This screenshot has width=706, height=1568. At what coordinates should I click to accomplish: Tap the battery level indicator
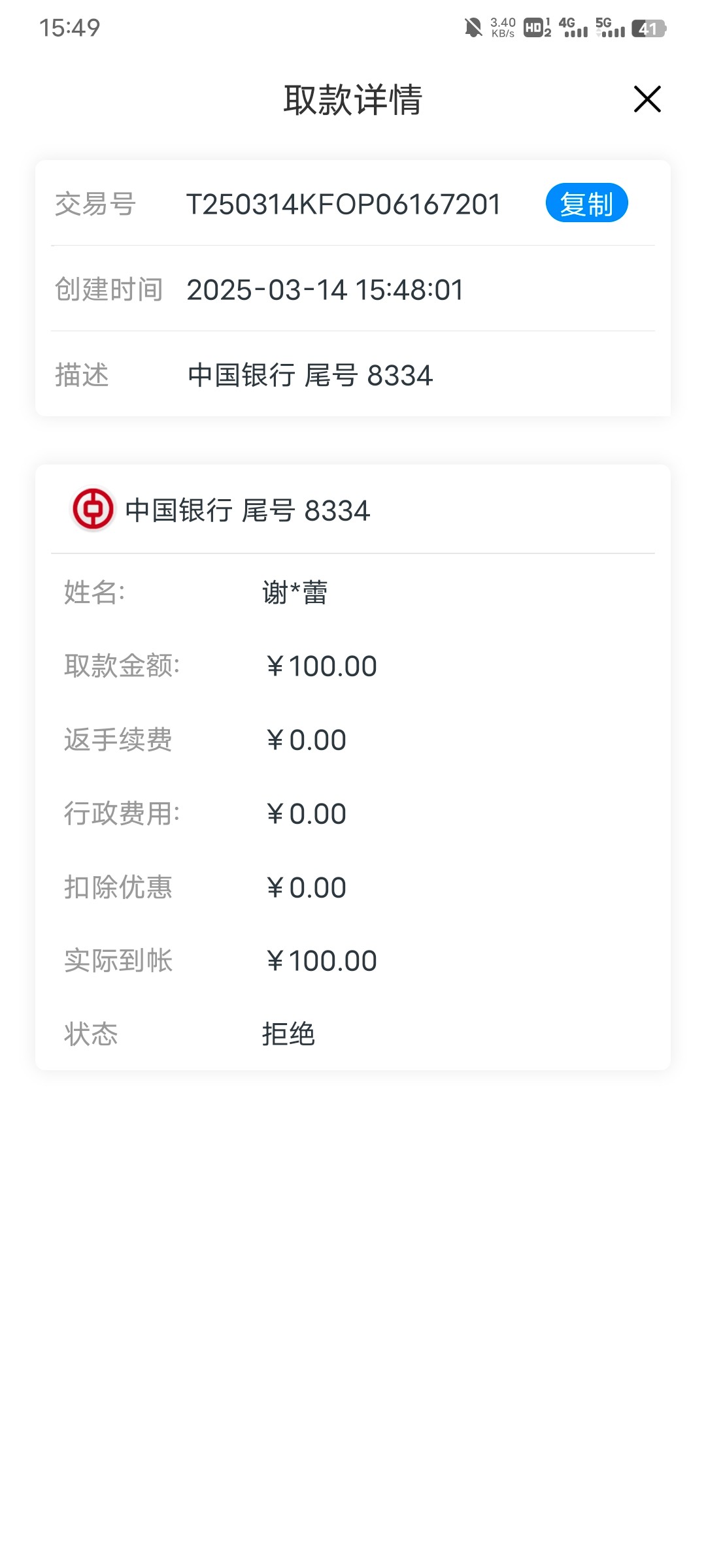648,29
